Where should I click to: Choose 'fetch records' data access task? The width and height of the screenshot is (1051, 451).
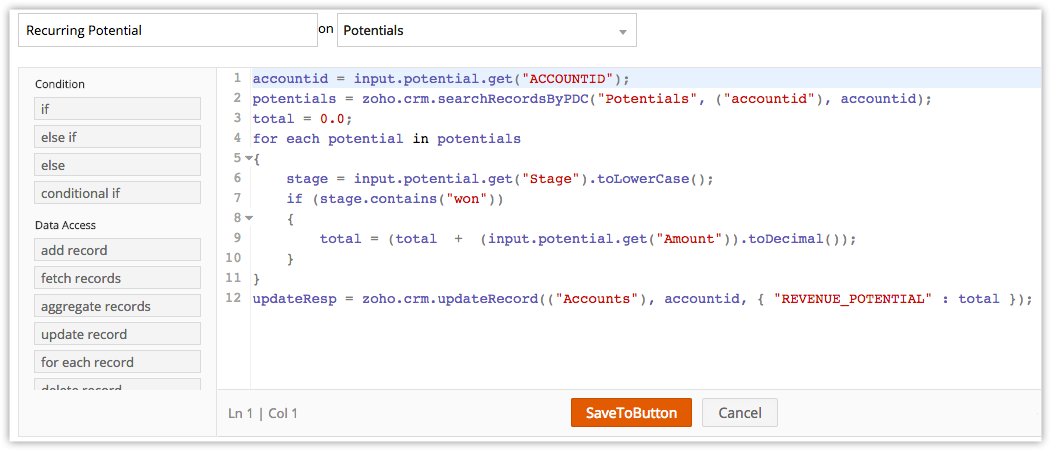click(118, 278)
